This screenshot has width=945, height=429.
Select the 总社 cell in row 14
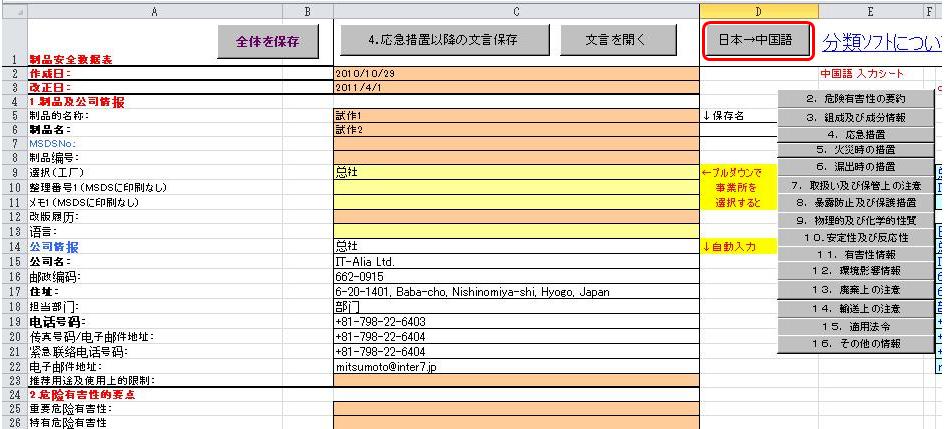[516, 246]
